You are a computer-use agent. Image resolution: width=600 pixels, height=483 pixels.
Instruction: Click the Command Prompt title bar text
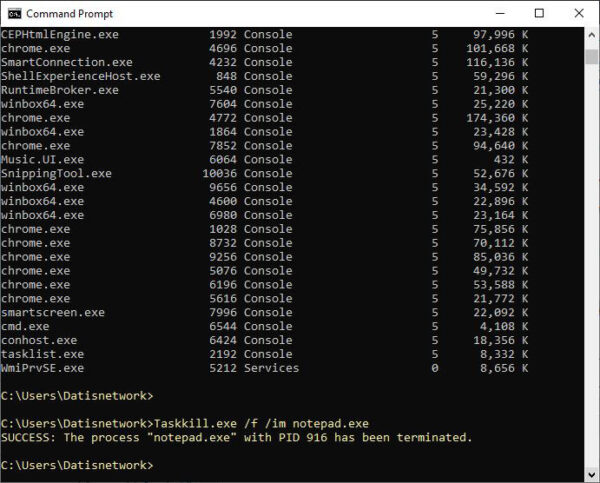pos(69,14)
